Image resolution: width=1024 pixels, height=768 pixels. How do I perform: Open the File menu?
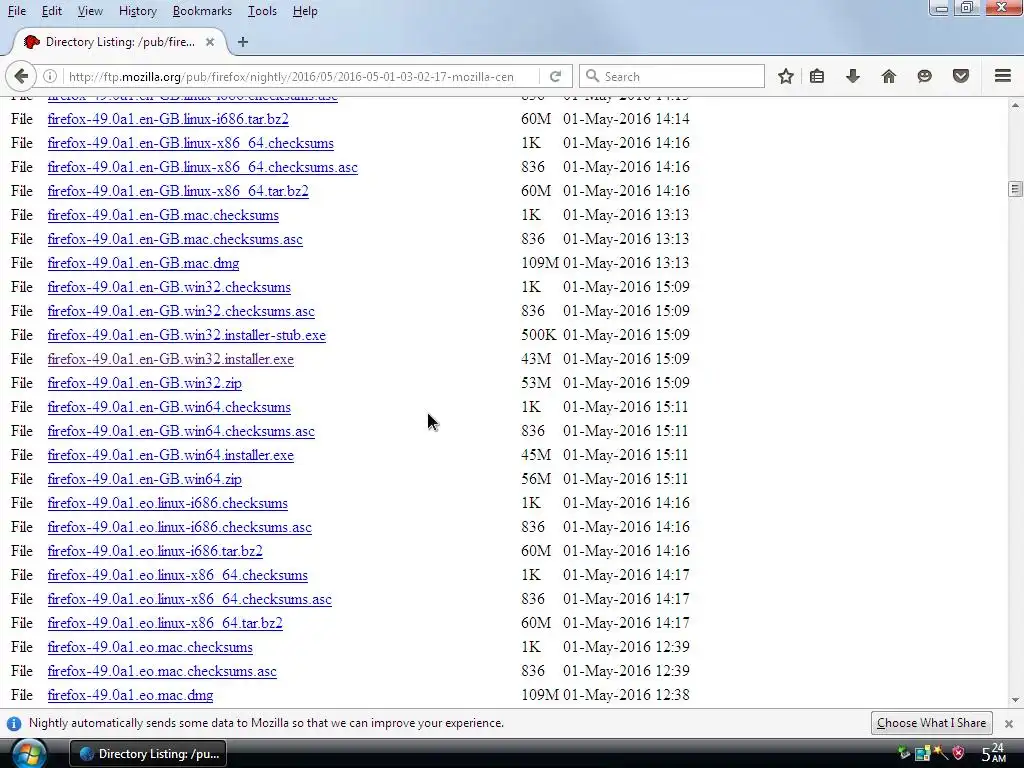pos(17,11)
